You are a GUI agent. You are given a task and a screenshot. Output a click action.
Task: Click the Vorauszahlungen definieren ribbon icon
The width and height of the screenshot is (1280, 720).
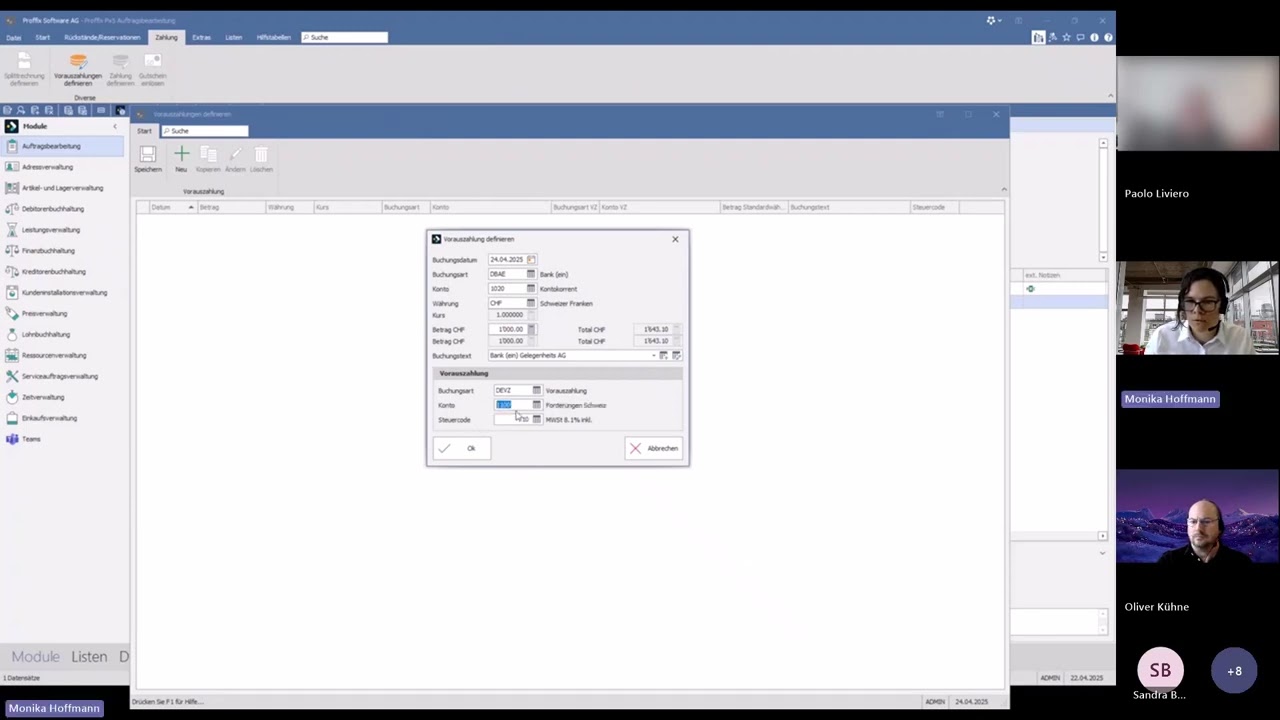[78, 63]
